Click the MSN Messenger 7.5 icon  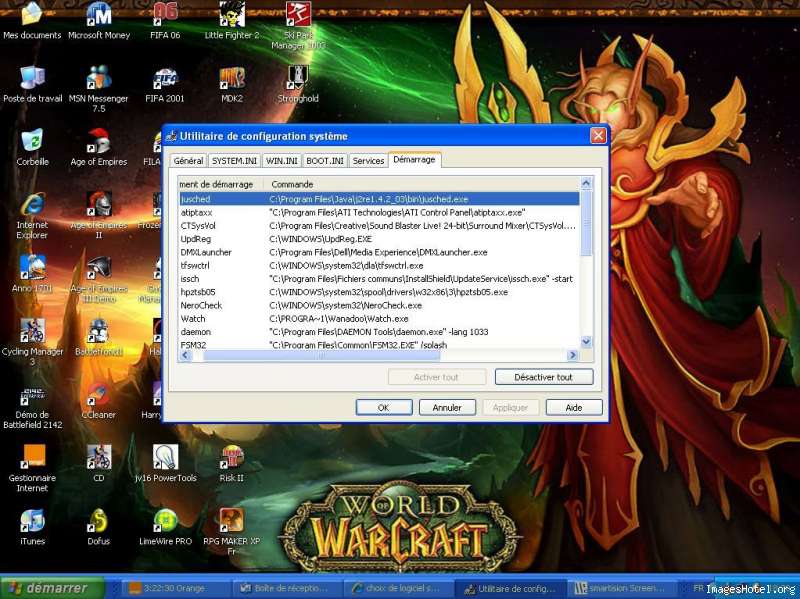pos(98,78)
